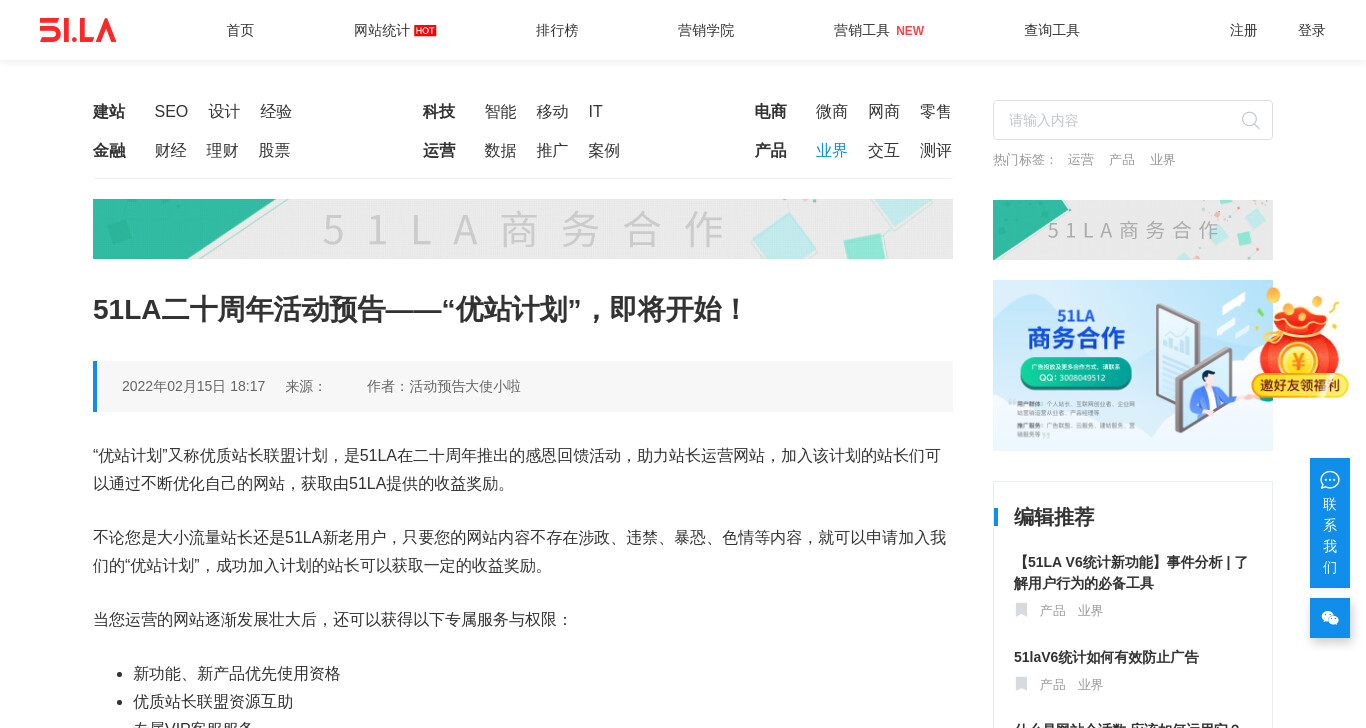Viewport: 1366px width, 728px height.
Task: Select 网商 subcategory
Action: pos(884,112)
